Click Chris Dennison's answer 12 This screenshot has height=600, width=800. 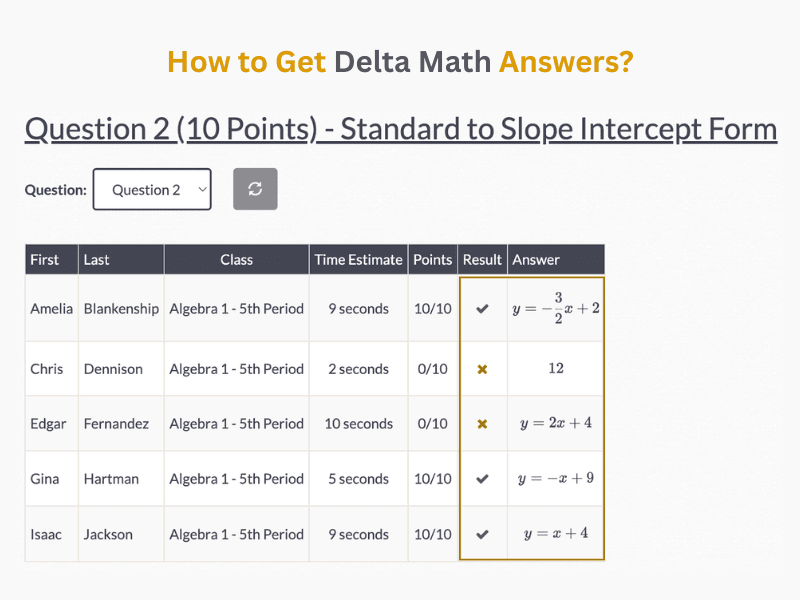pos(556,368)
